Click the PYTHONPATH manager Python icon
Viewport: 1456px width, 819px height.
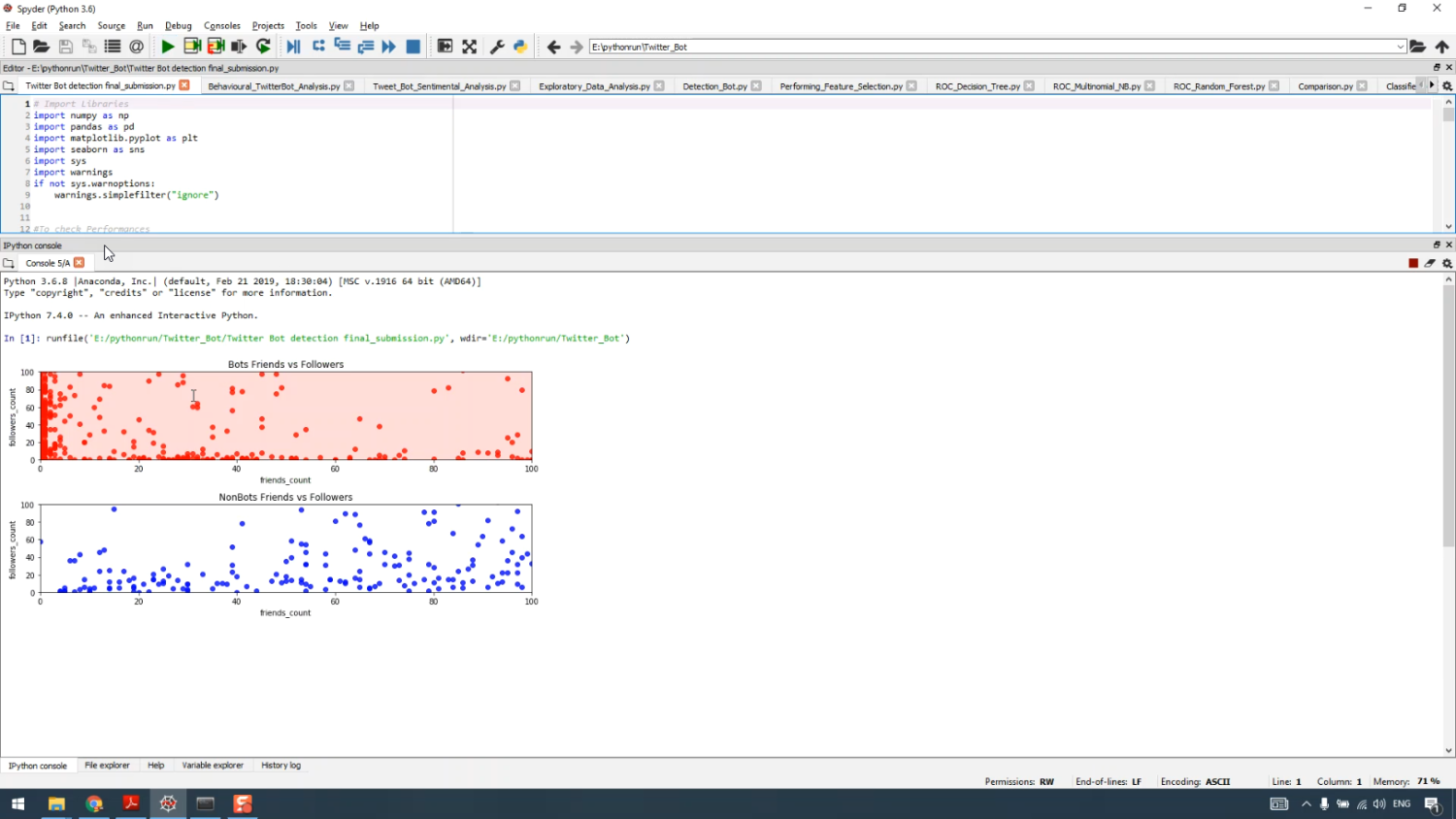520,47
